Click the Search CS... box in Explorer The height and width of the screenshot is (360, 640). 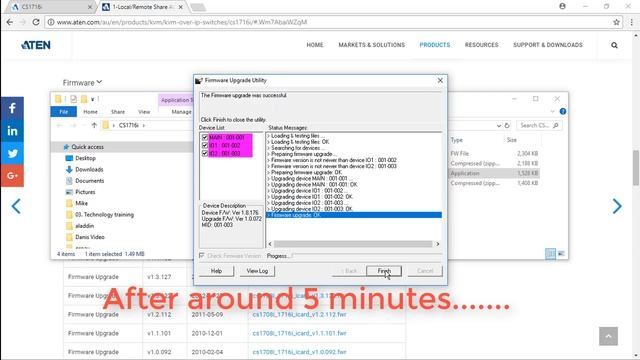tap(539, 125)
